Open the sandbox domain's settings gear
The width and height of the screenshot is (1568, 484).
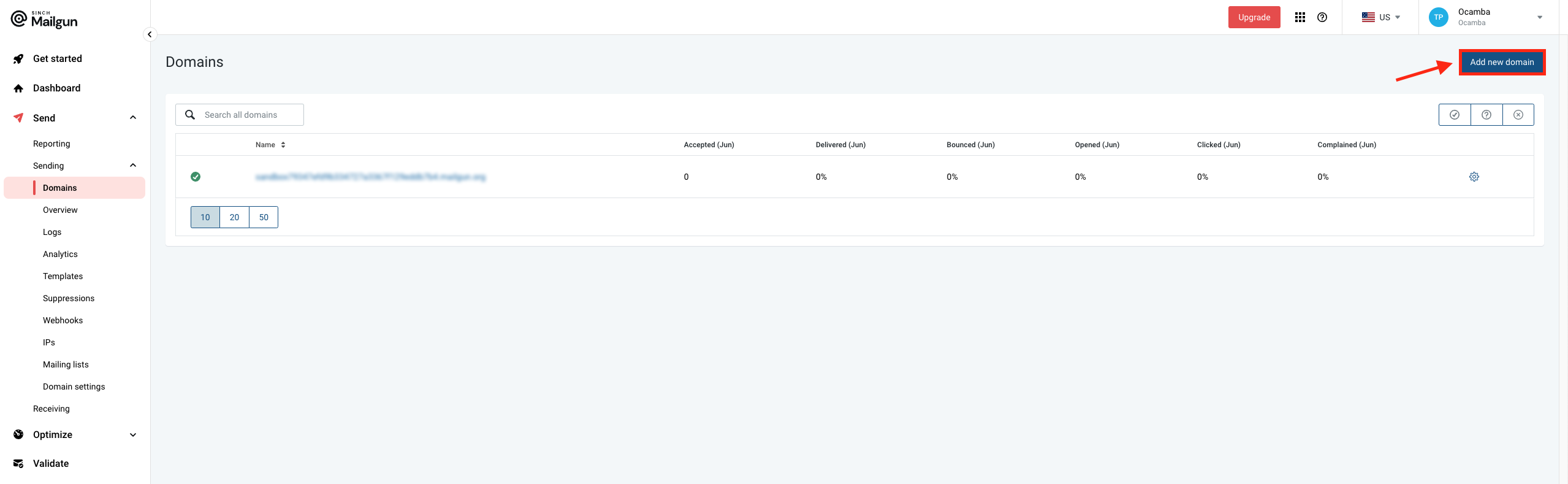pos(1474,177)
